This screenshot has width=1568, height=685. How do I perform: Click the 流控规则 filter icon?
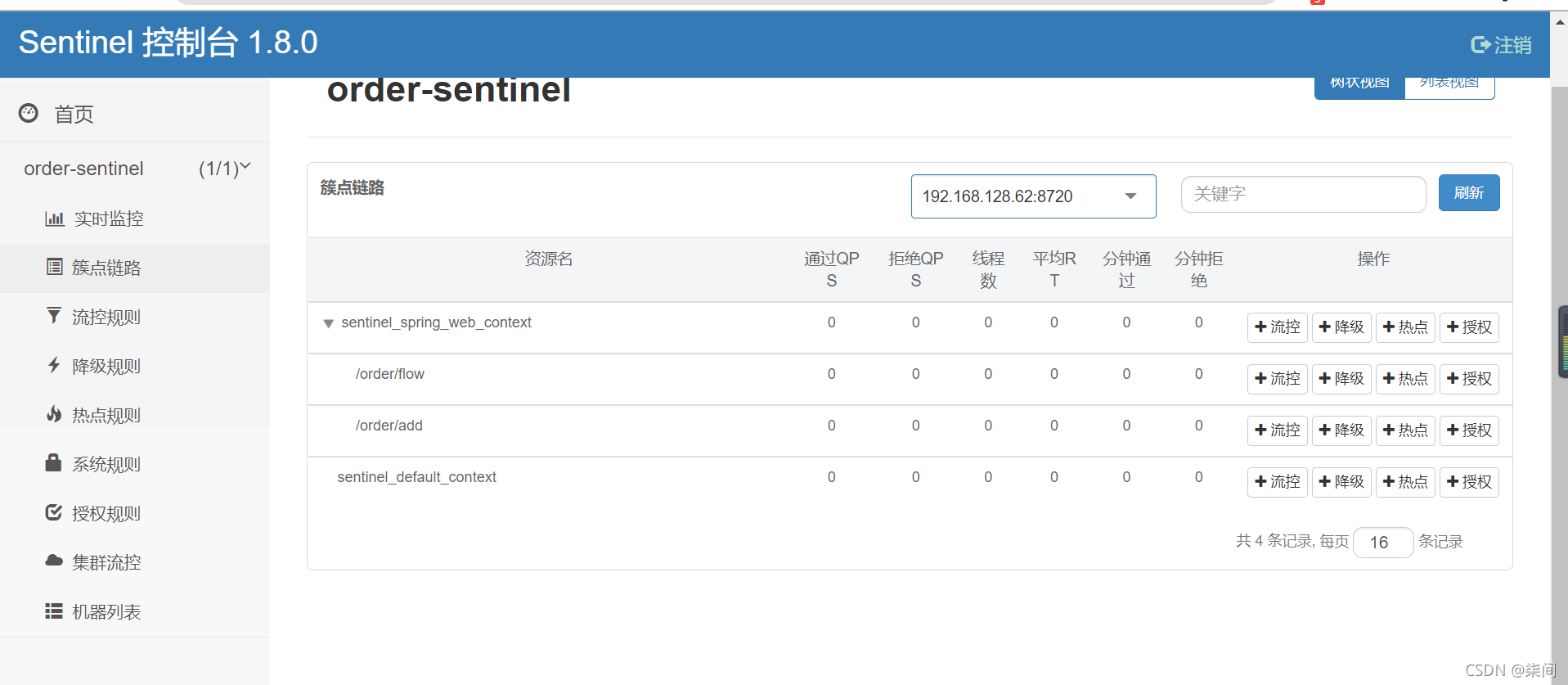(x=54, y=316)
